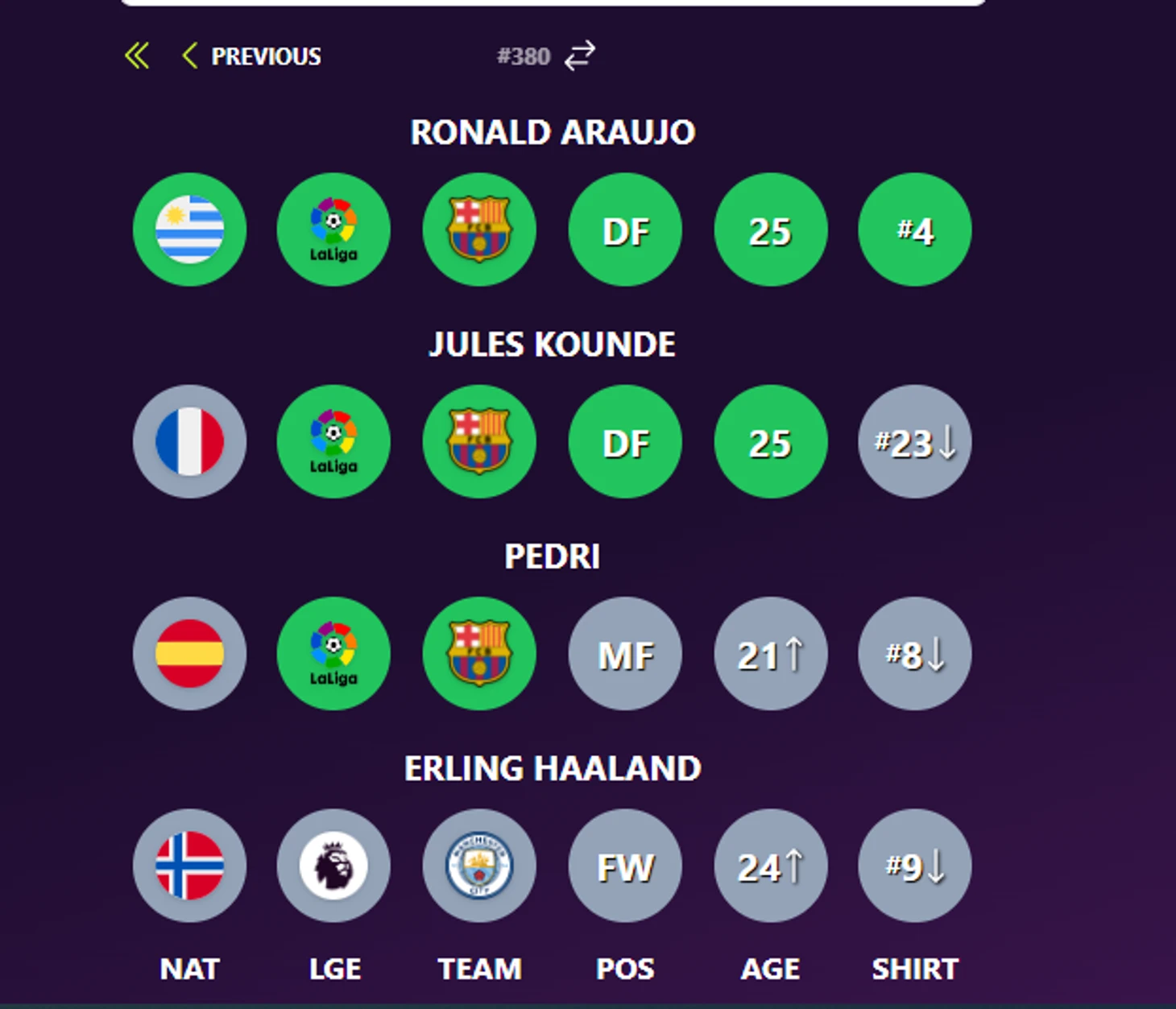Screen dimensions: 1176x1009
Task: Click the France flag for Jules Kounde
Action: pos(189,441)
